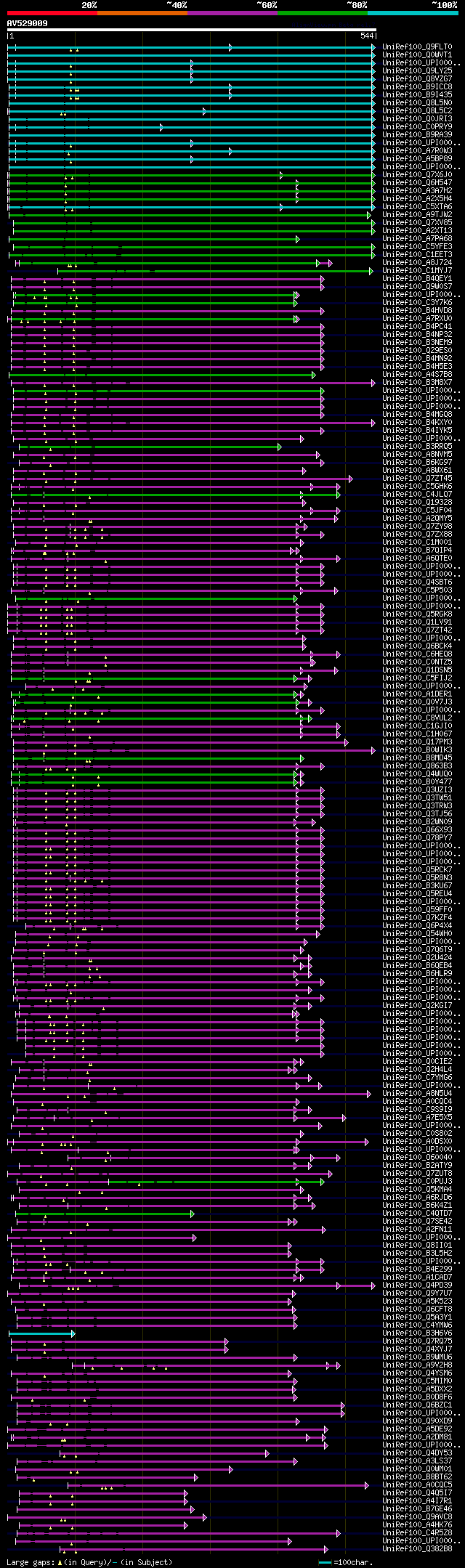Select label UniRef100_Q9W0S7
465x1568 pixels.
point(417,287)
